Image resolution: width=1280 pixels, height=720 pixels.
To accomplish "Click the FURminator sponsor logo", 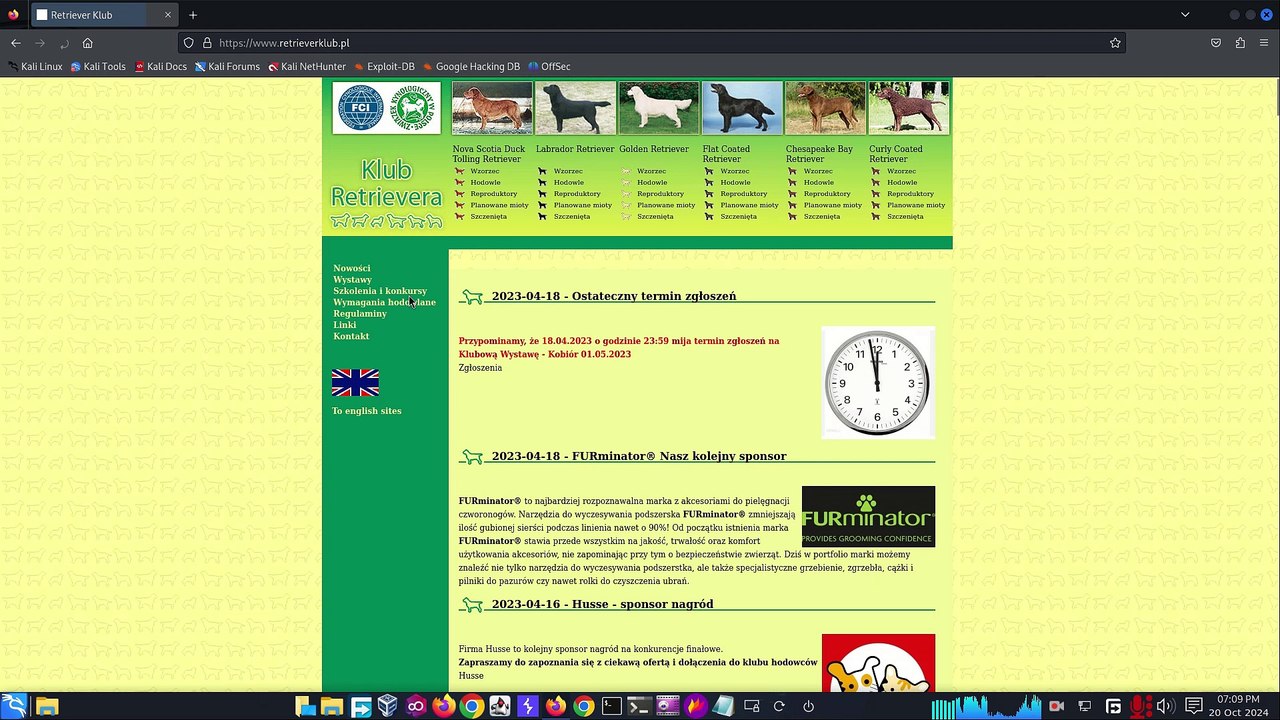I will point(868,516).
